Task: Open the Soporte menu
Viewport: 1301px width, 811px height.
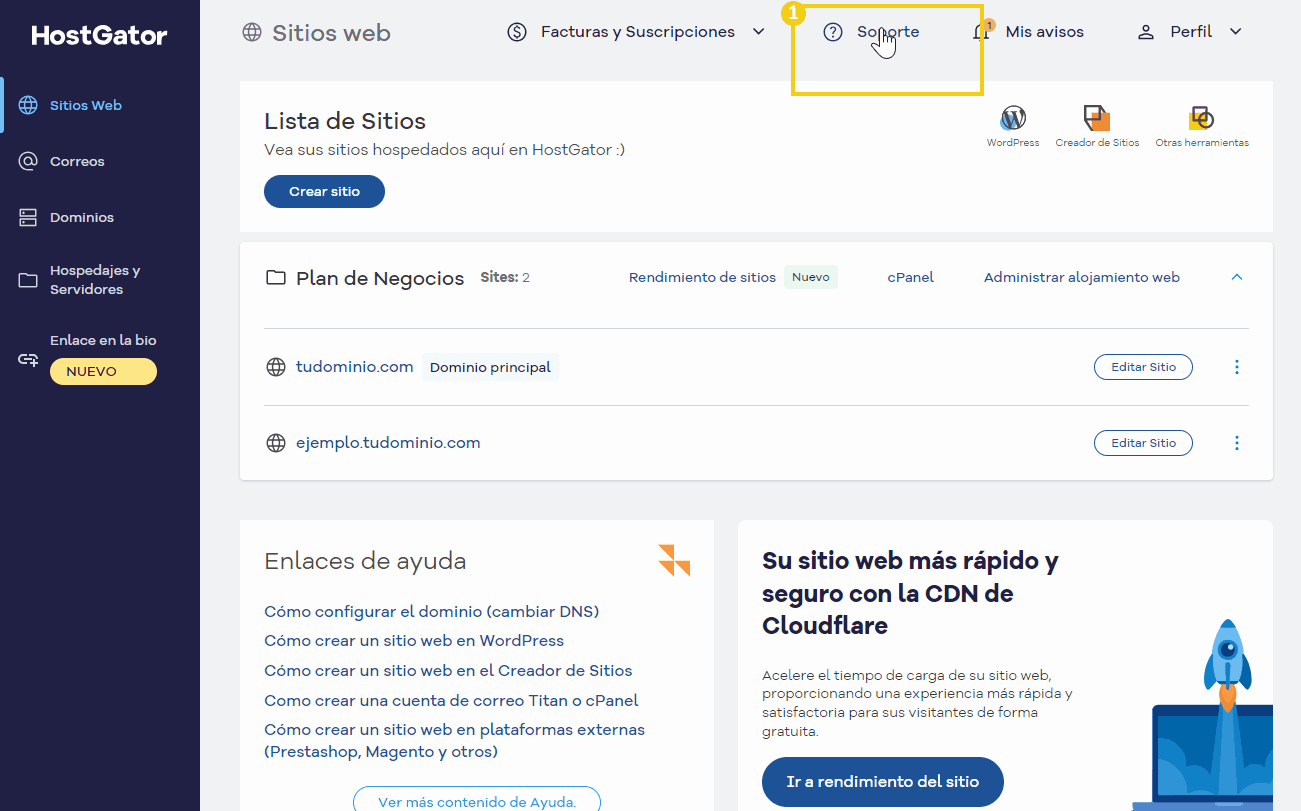Action: click(x=888, y=32)
